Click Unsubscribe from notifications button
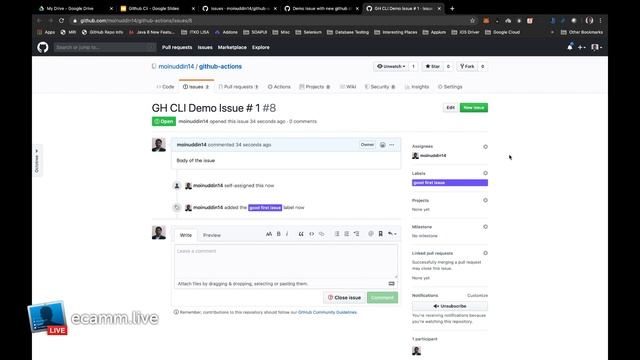640x360 pixels. click(450, 306)
